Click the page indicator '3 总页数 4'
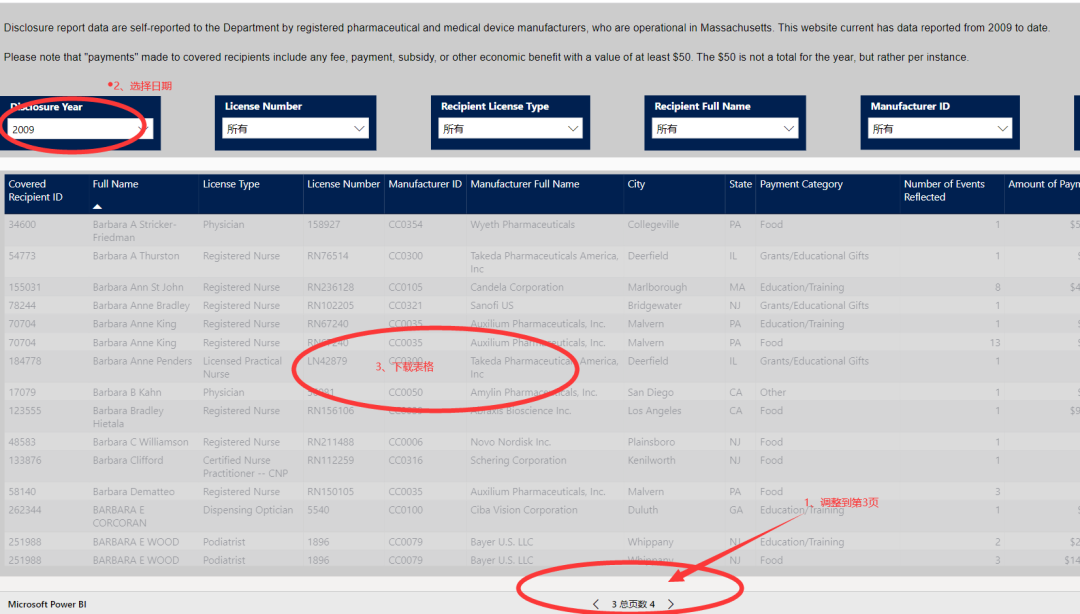 pyautogui.click(x=633, y=604)
